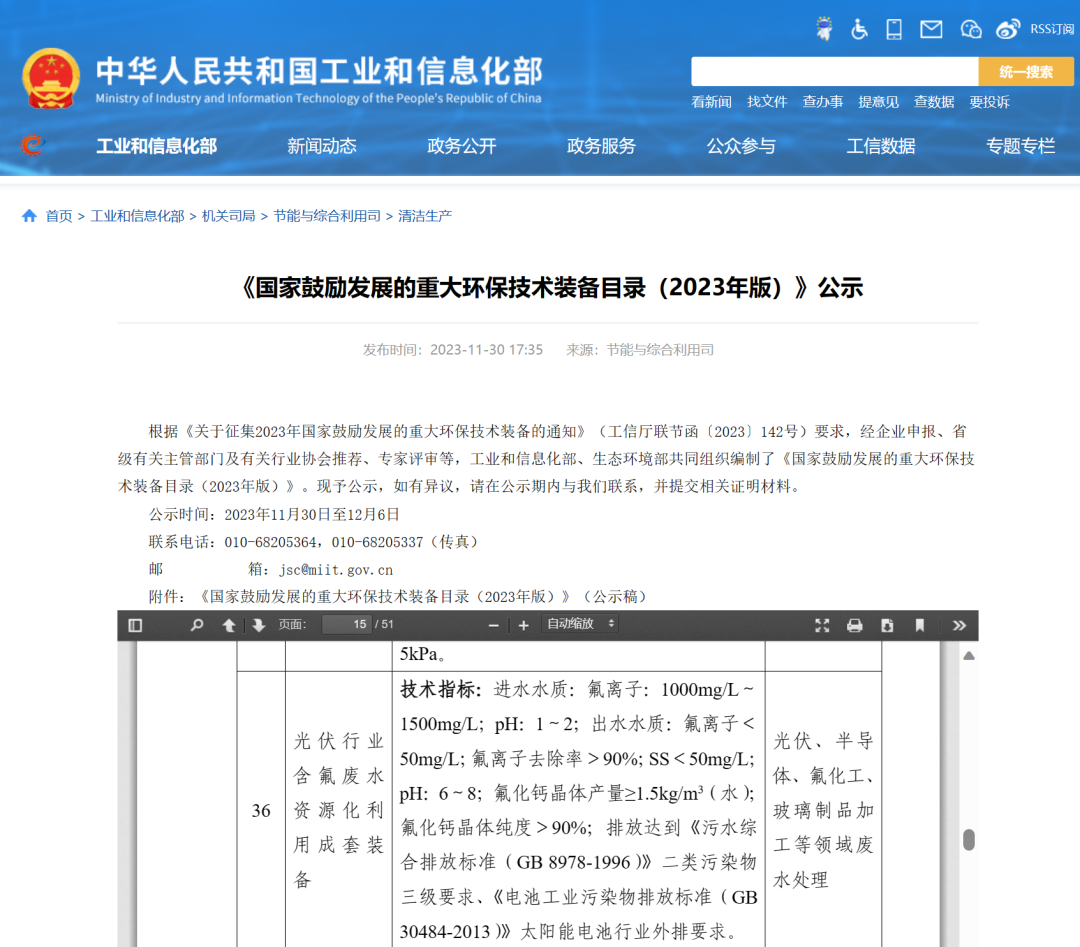
Task: Open the WeChat icon in header
Action: tap(971, 29)
